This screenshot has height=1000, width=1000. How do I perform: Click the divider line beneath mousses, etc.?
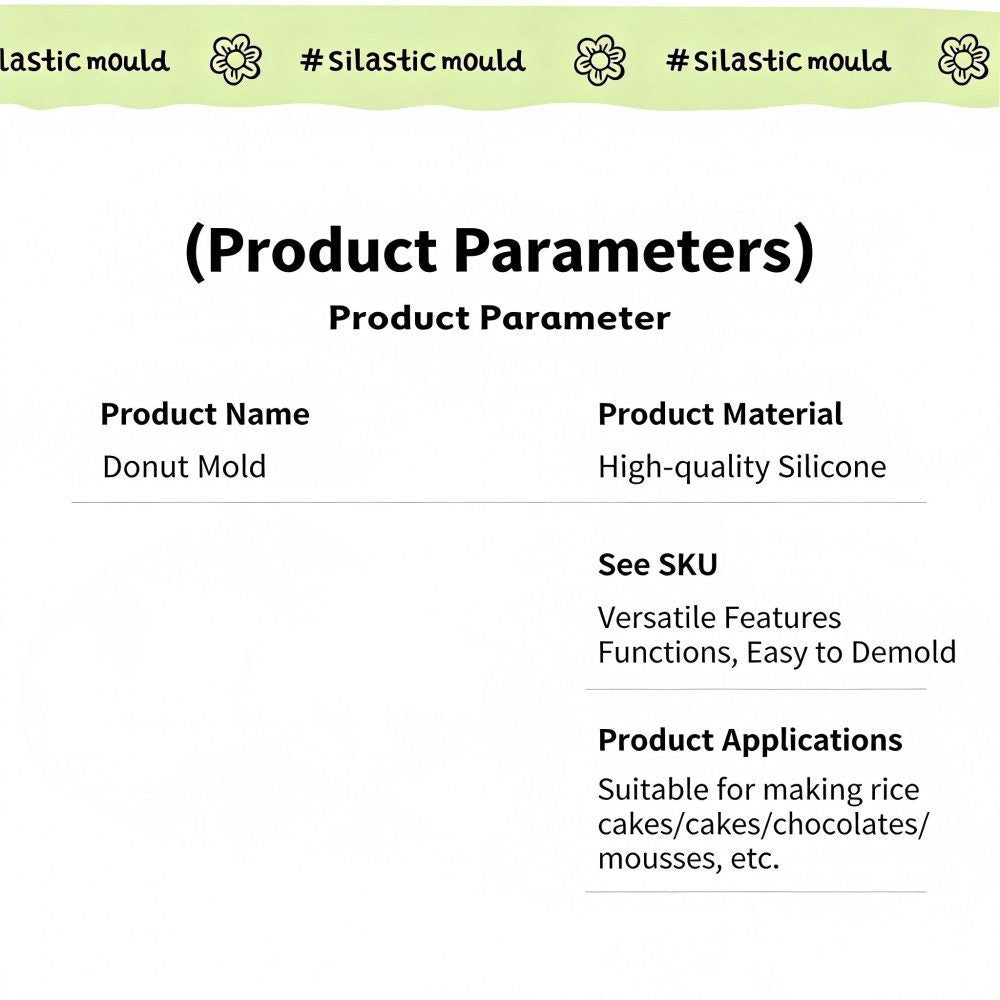pos(756,892)
